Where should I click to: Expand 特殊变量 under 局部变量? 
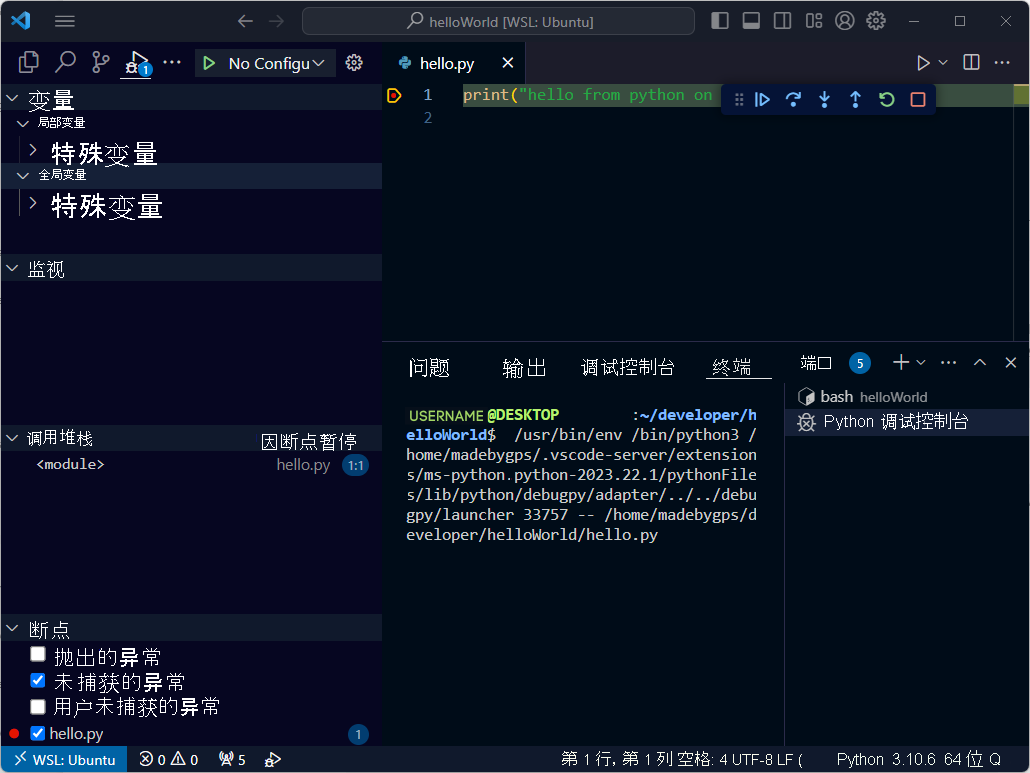(33, 153)
